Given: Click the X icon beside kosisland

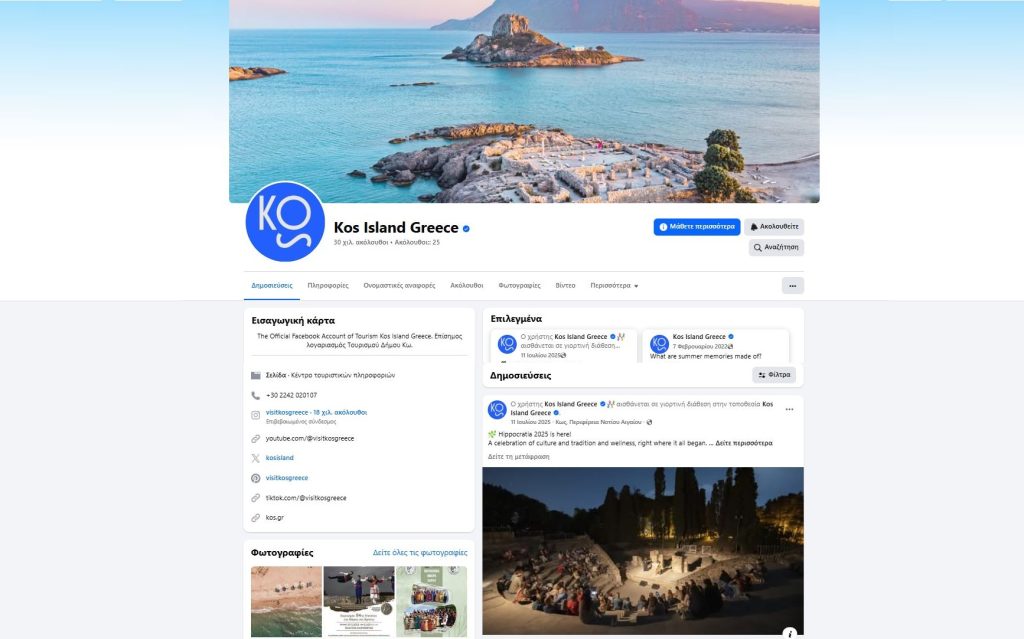Looking at the screenshot, I should tap(256, 458).
